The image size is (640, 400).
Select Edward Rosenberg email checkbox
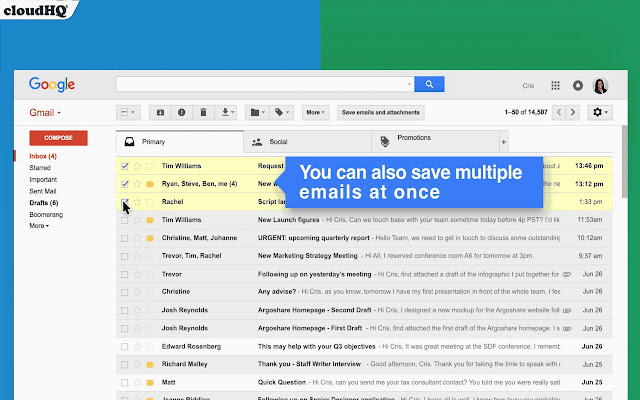pyautogui.click(x=124, y=347)
